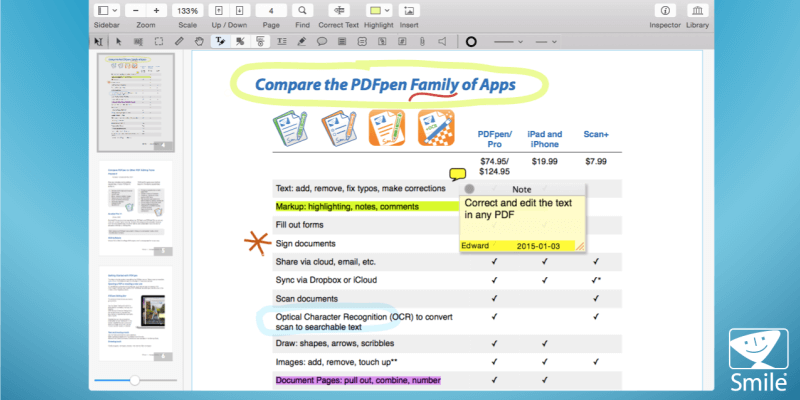Click the orange Scan+ OCR app icon
The height and width of the screenshot is (400, 800).
436,128
